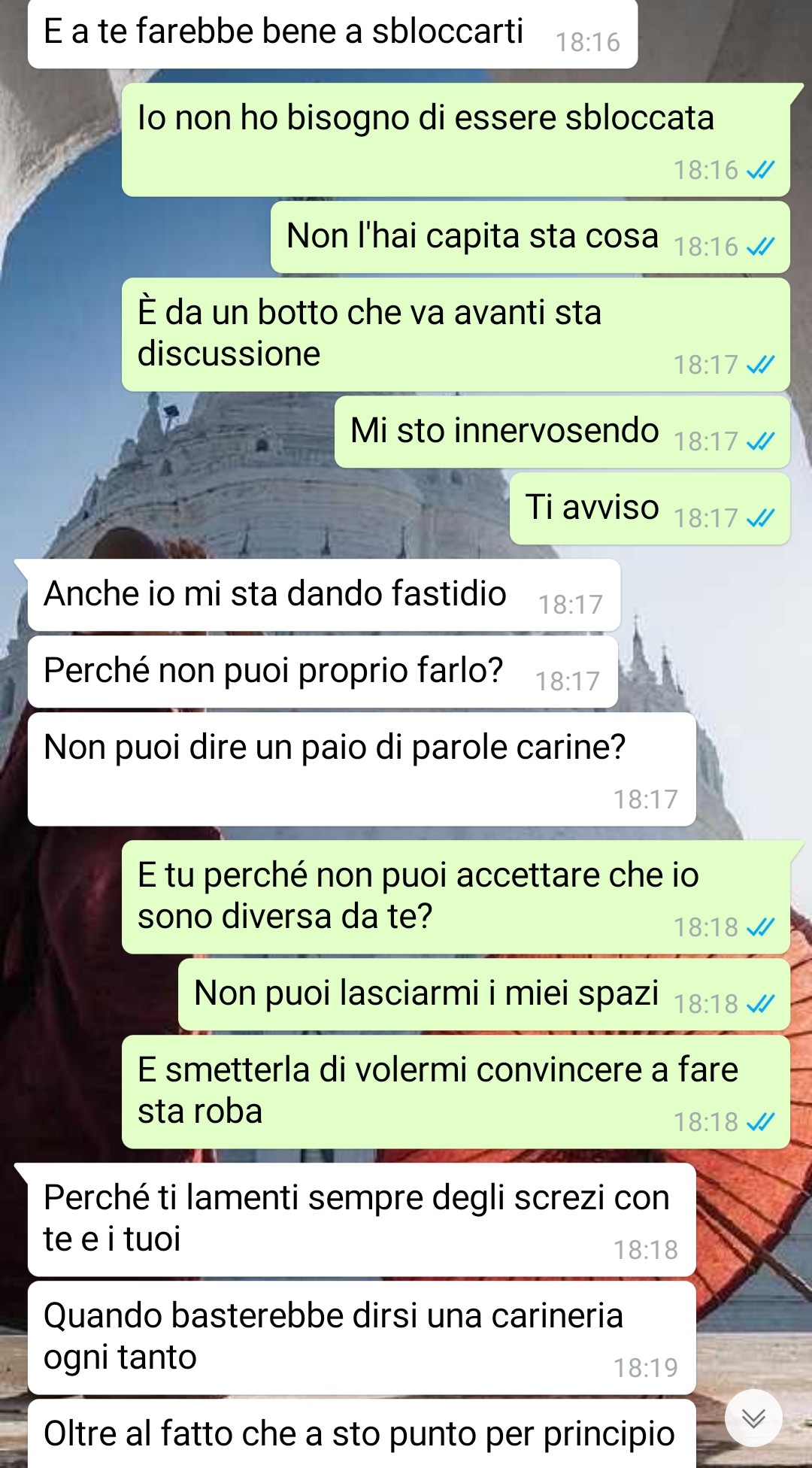Select message 'Non puoi dire un paio di parole carine?'
The height and width of the screenshot is (1468, 812).
[362, 769]
